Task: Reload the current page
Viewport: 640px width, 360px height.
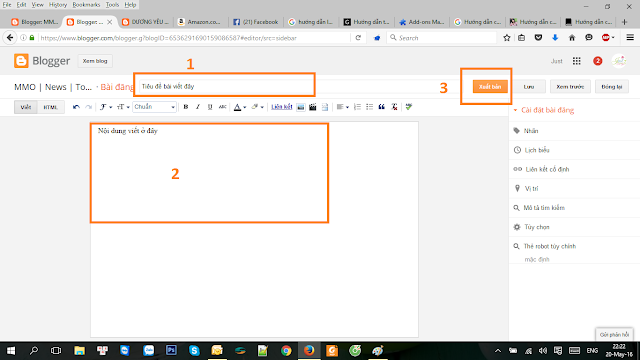Action: click(x=358, y=38)
